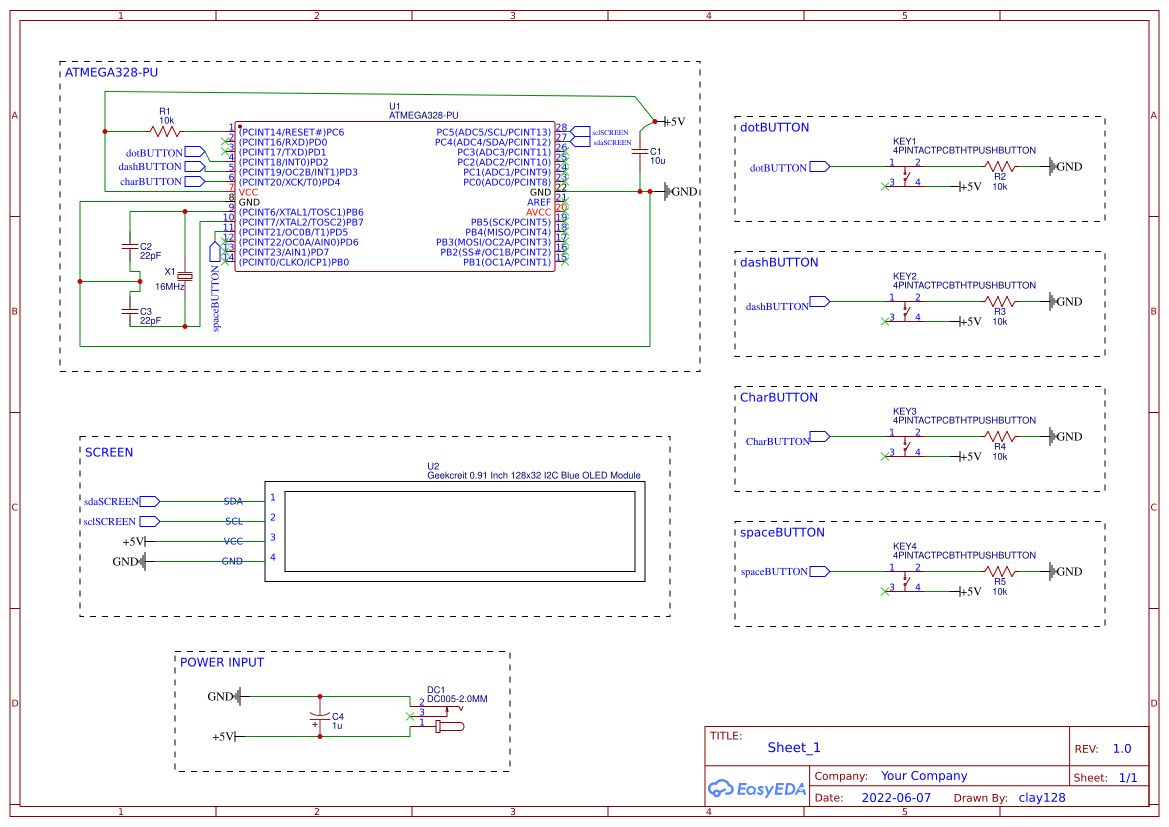
Task: Select the C3 22pF capacitor symbol
Action: [x=130, y=311]
